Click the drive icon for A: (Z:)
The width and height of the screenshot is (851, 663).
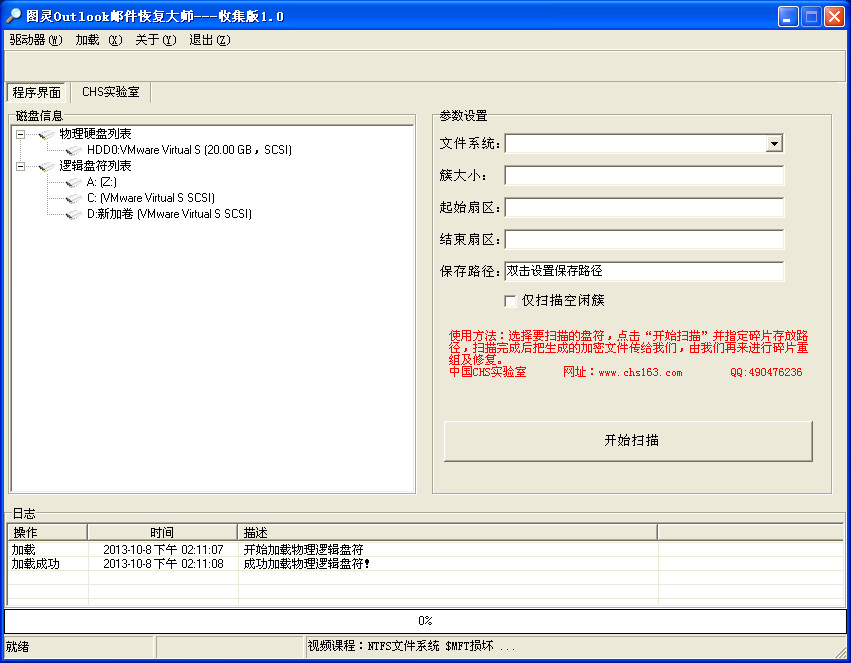click(x=74, y=182)
